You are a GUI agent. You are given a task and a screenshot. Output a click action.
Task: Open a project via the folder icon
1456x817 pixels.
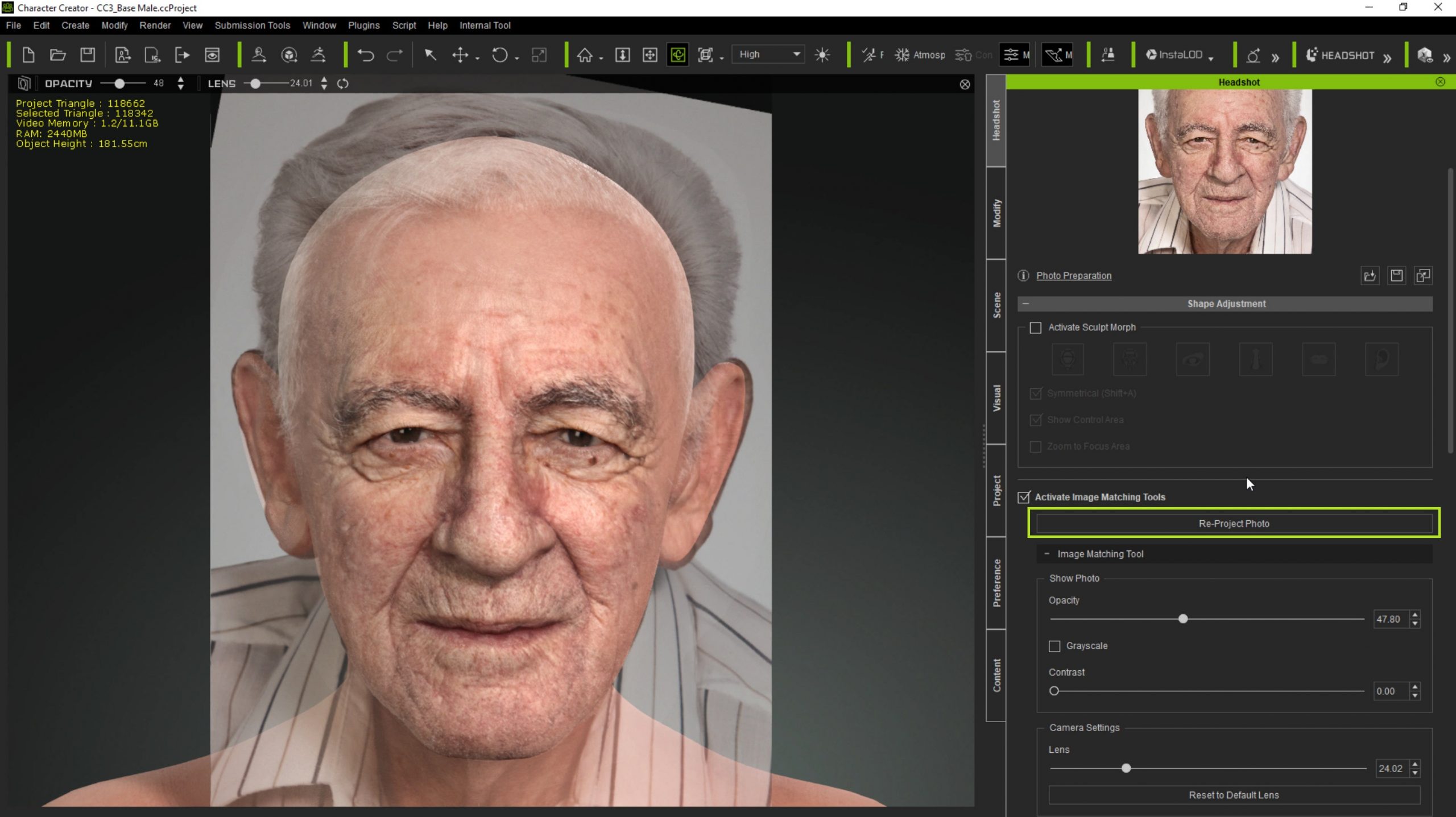(57, 55)
